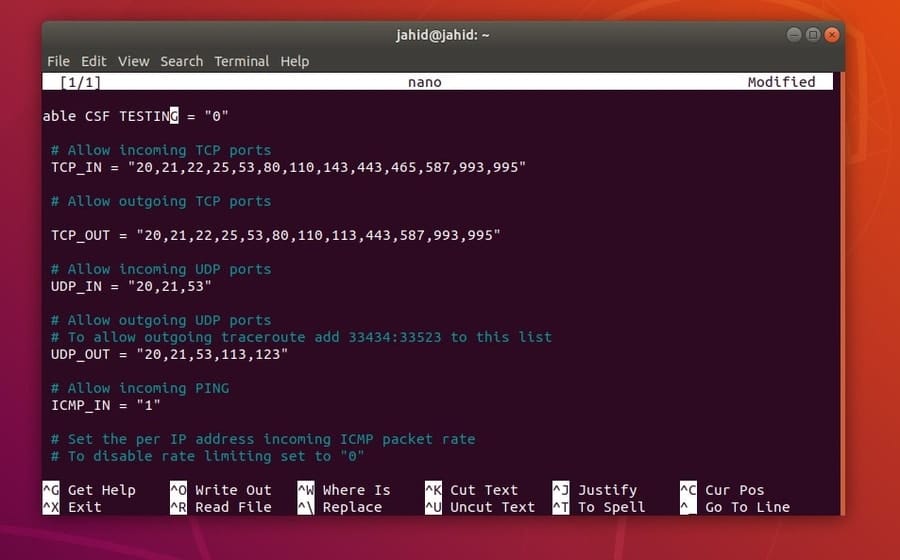Click the [1/1] buffer indicator

[x=80, y=82]
